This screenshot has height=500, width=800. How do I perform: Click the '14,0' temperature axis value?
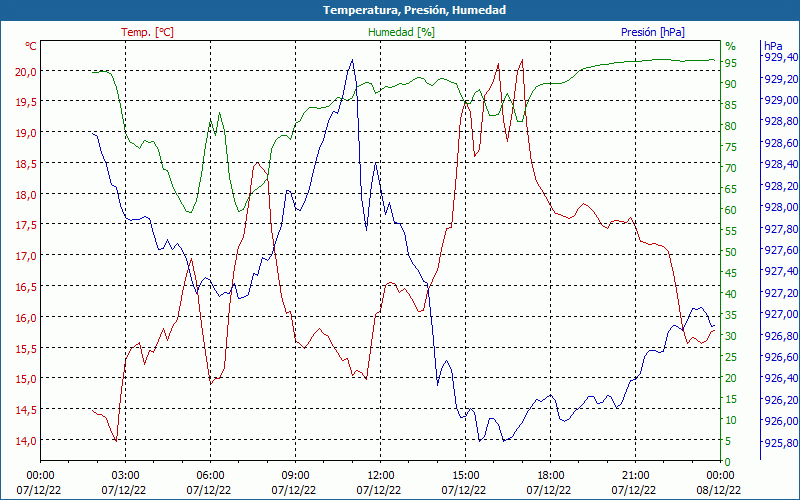(26, 440)
